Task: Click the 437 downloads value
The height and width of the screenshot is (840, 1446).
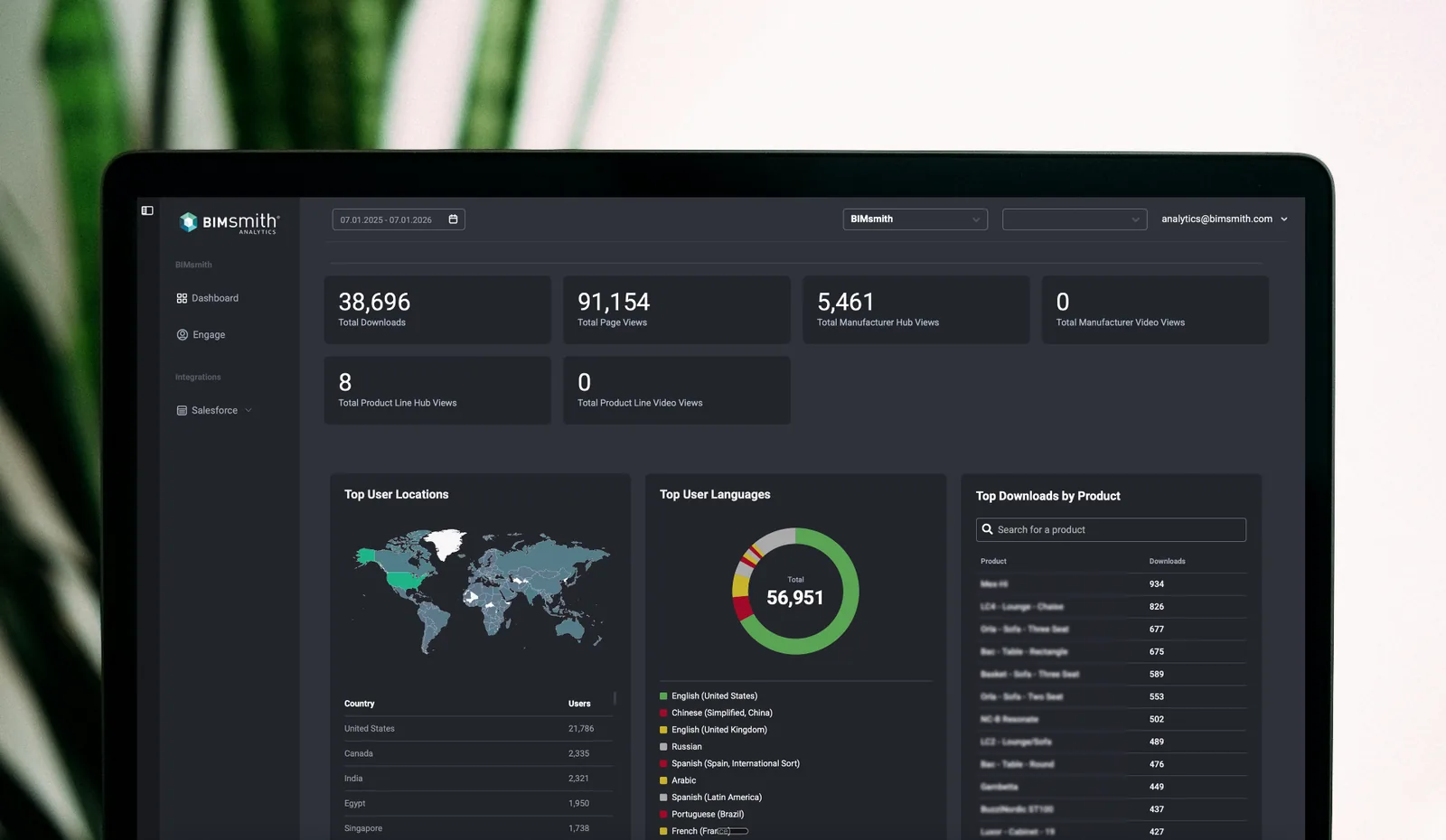Action: [1157, 810]
